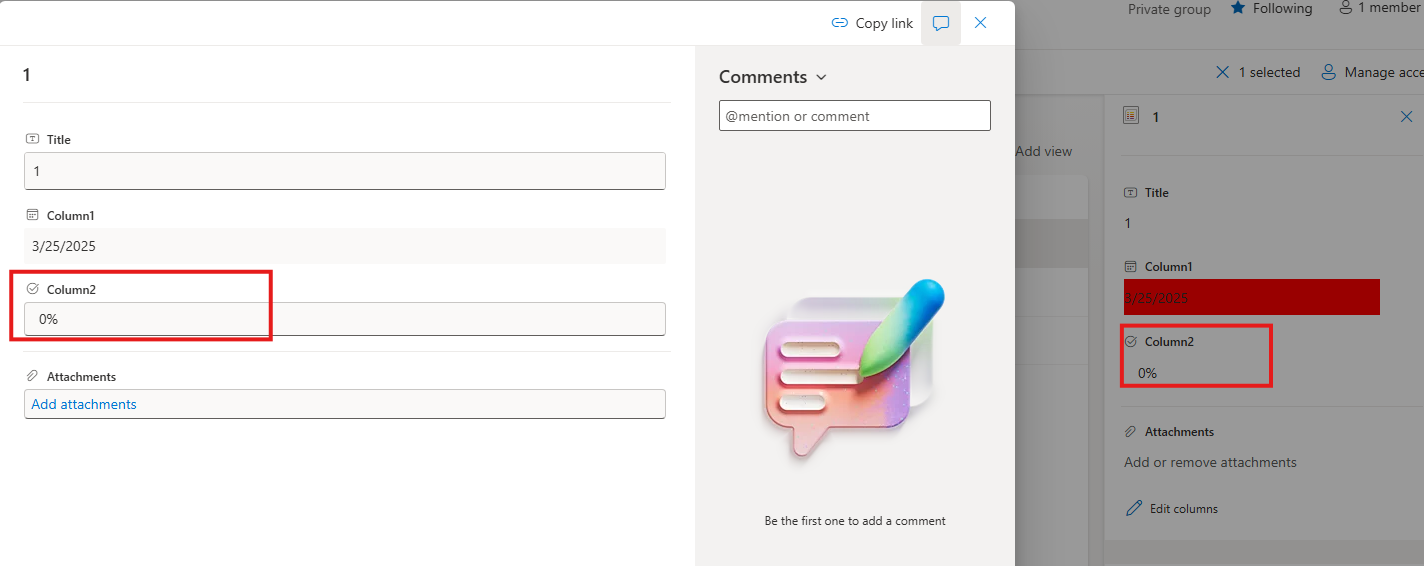Click the Column2 checkmark icon in the form
This screenshot has width=1424, height=566.
pyautogui.click(x=32, y=289)
